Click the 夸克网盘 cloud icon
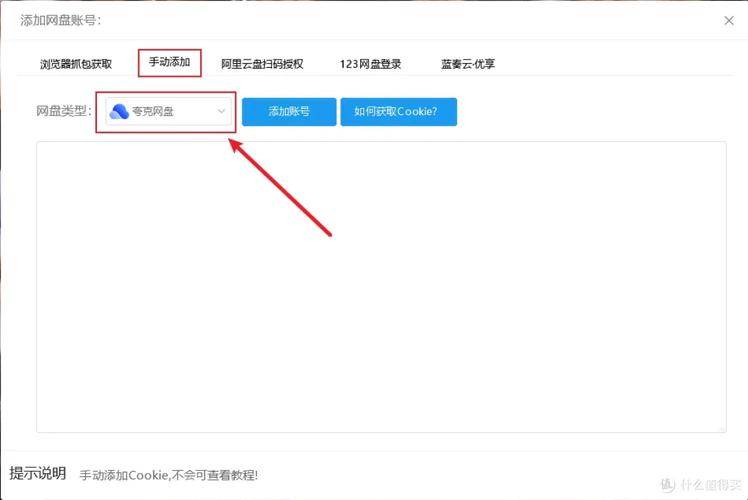This screenshot has height=500, width=748. (119, 112)
